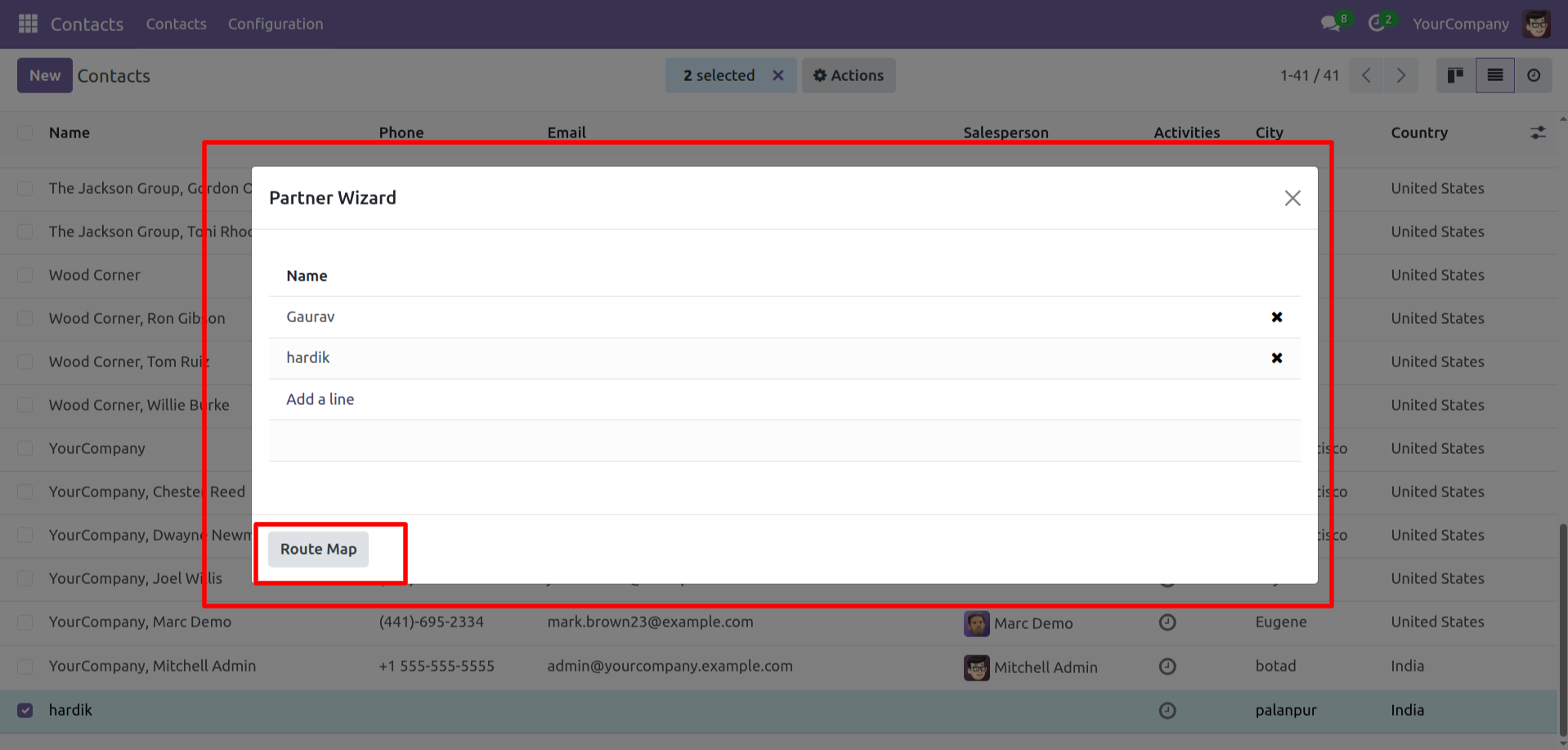Go to the next page of contacts
This screenshot has height=750, width=1568.
pyautogui.click(x=1401, y=75)
